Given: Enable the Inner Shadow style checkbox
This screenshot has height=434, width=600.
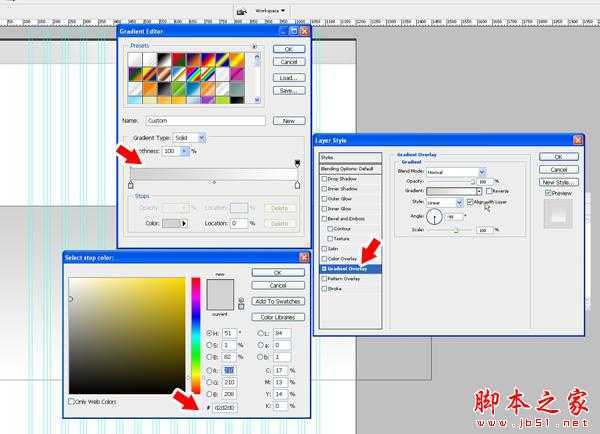Looking at the screenshot, I should pos(324,189).
